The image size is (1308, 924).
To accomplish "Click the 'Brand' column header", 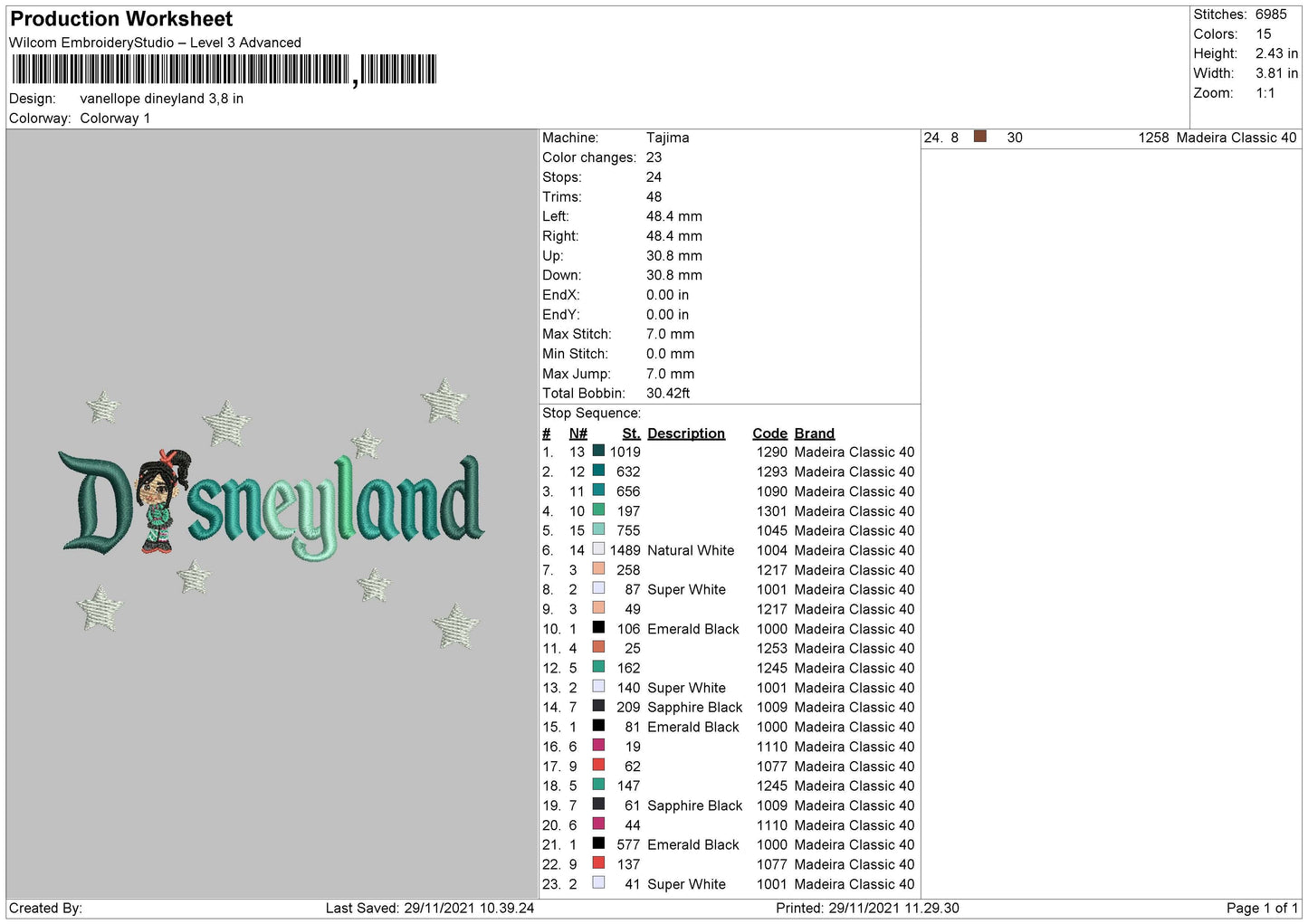I will [815, 433].
